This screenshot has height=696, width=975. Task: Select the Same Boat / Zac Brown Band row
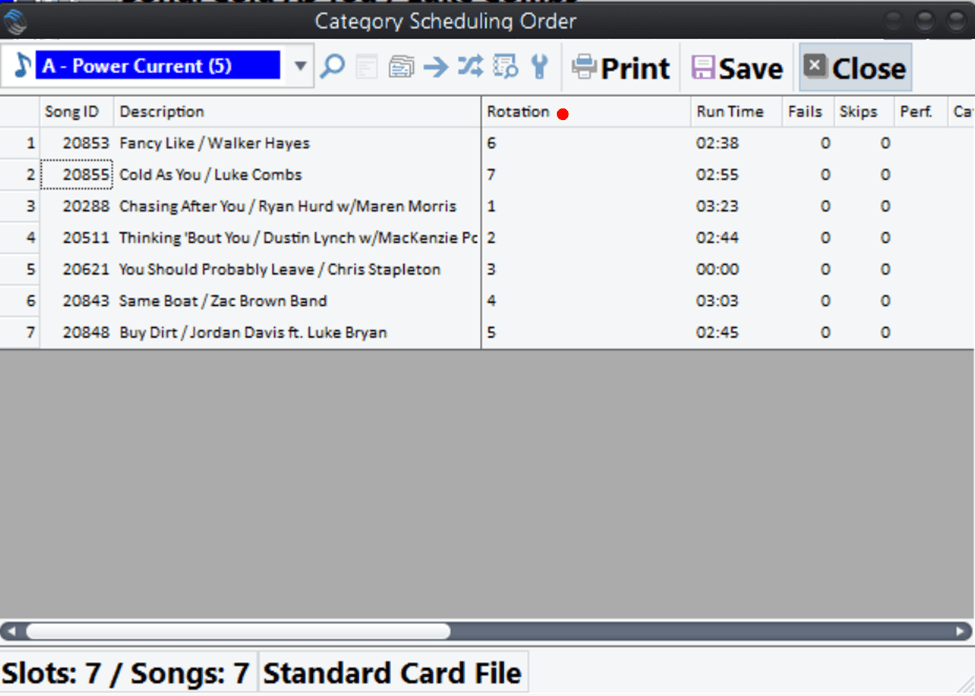[222, 301]
